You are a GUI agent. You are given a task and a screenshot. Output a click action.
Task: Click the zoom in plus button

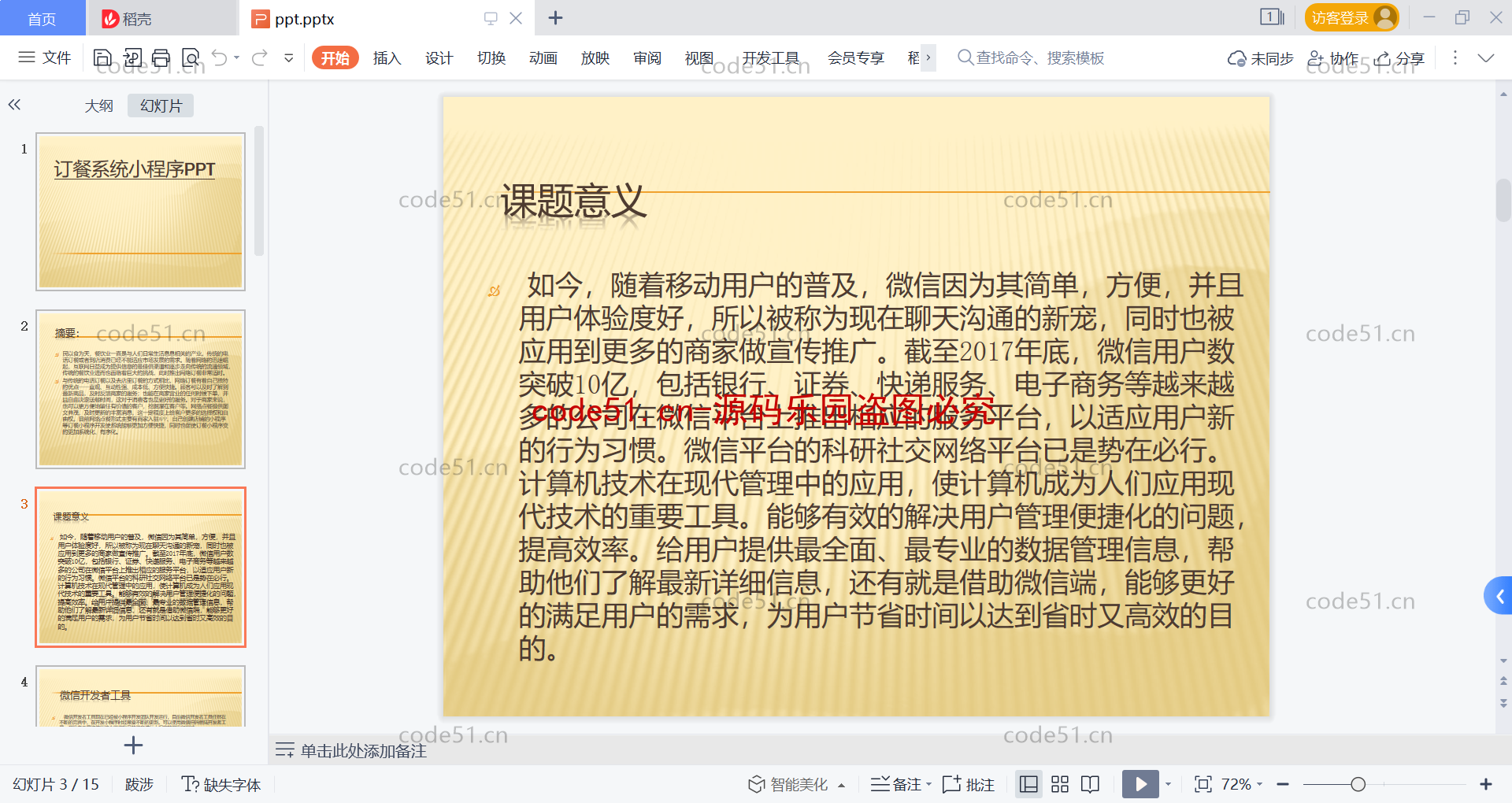1486,784
